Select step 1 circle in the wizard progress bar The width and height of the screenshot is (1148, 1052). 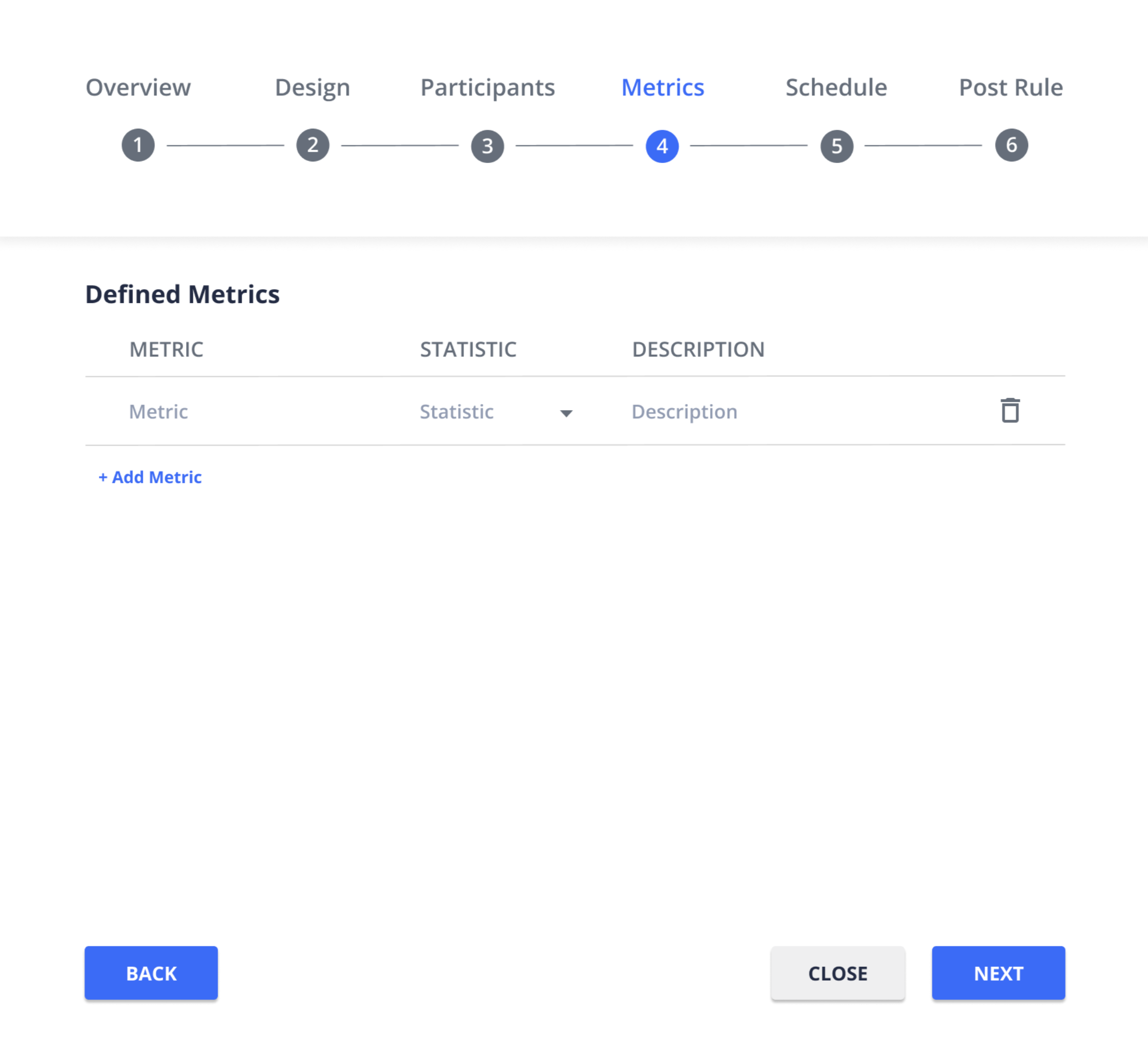[138, 145]
